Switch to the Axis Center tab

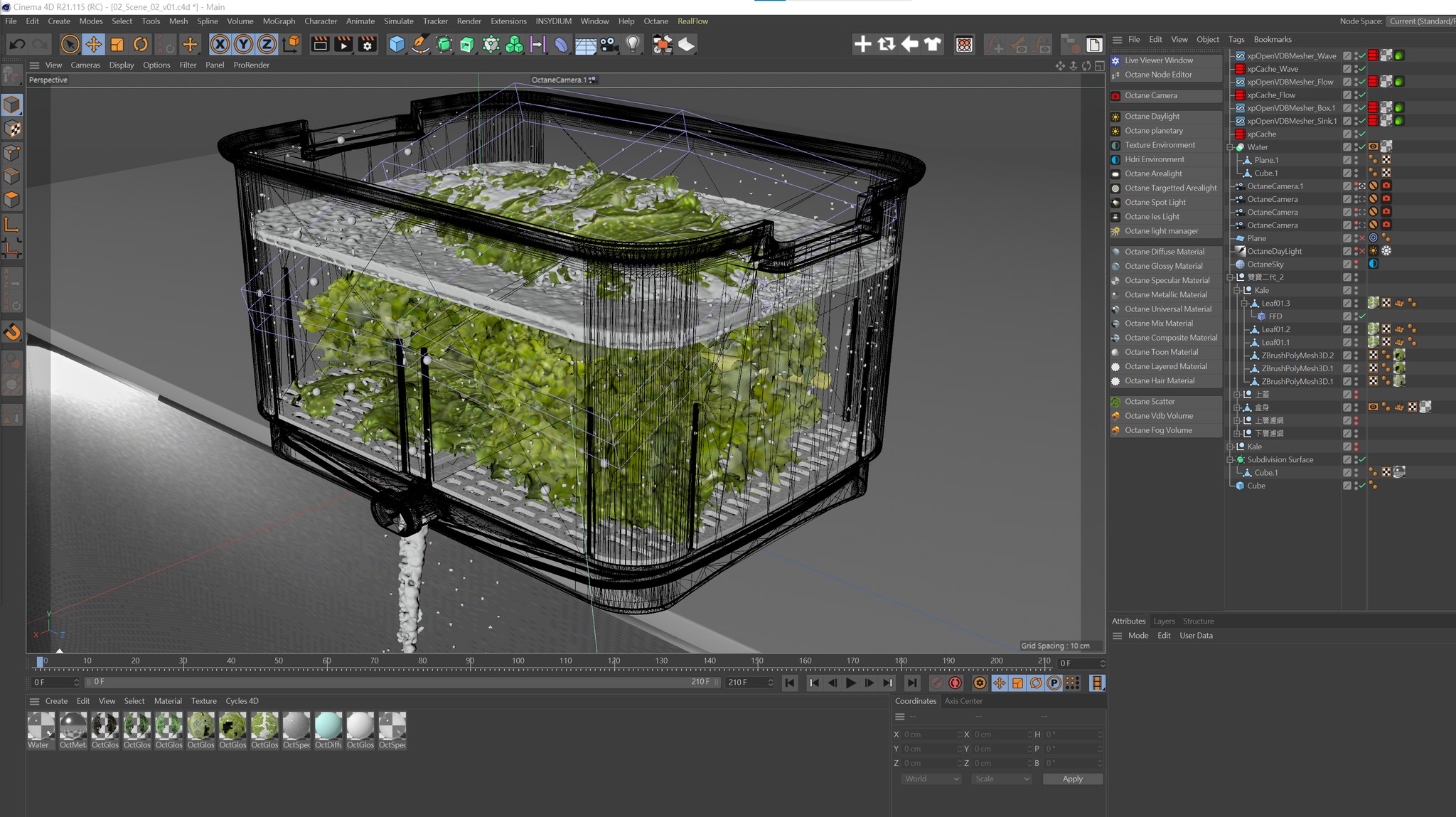963,701
